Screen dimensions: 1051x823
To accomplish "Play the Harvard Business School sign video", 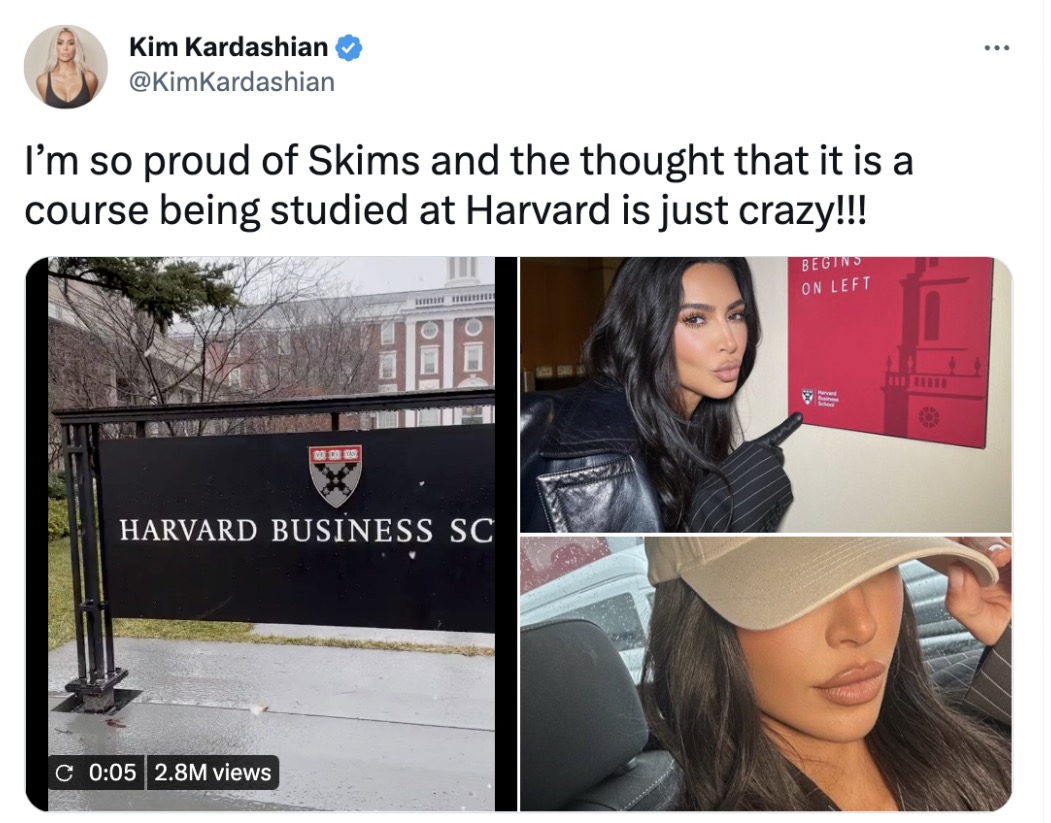I will (271, 535).
